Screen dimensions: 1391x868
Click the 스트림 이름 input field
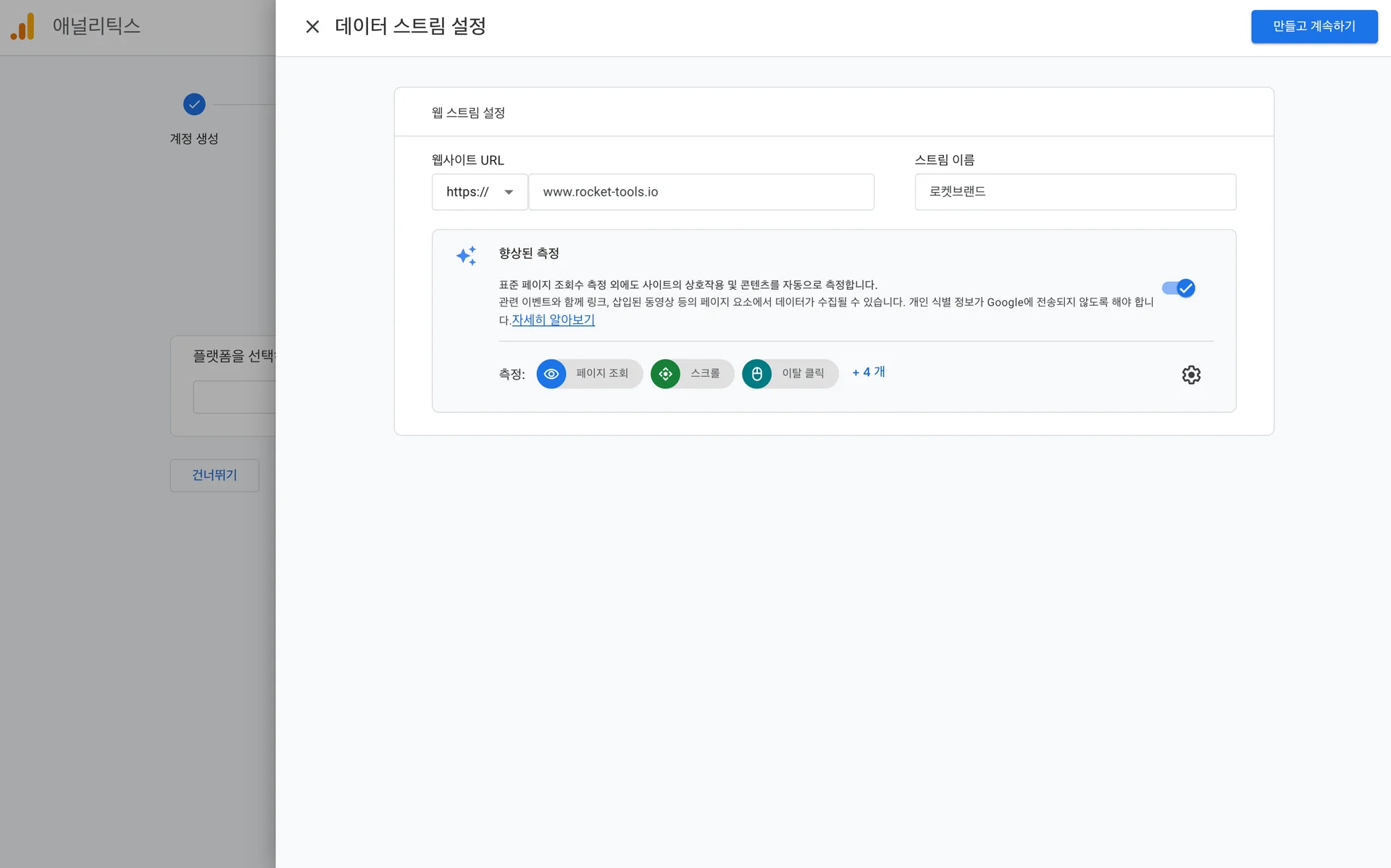click(x=1075, y=192)
